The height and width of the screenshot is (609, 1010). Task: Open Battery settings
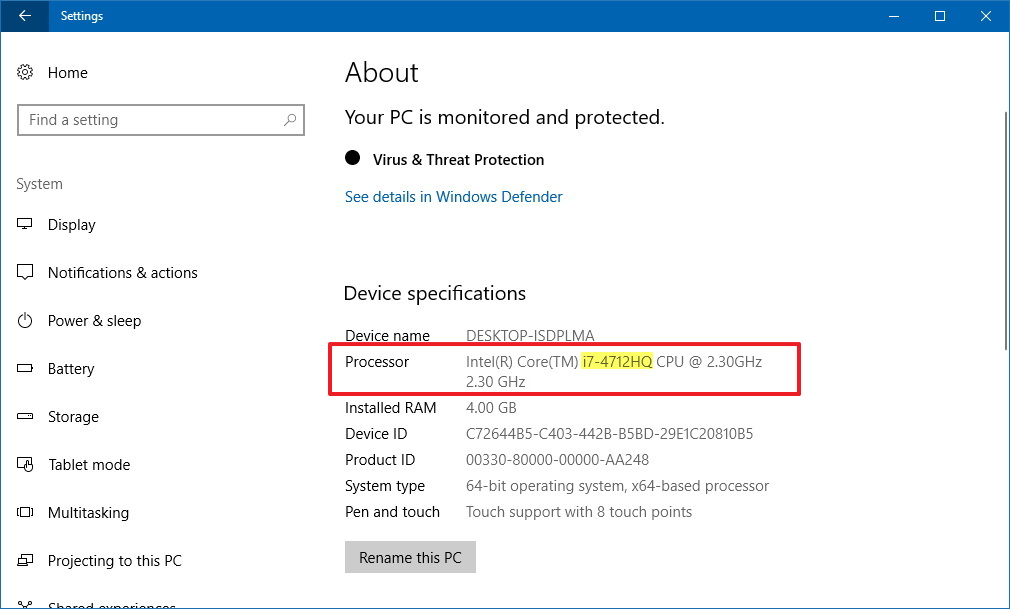71,369
